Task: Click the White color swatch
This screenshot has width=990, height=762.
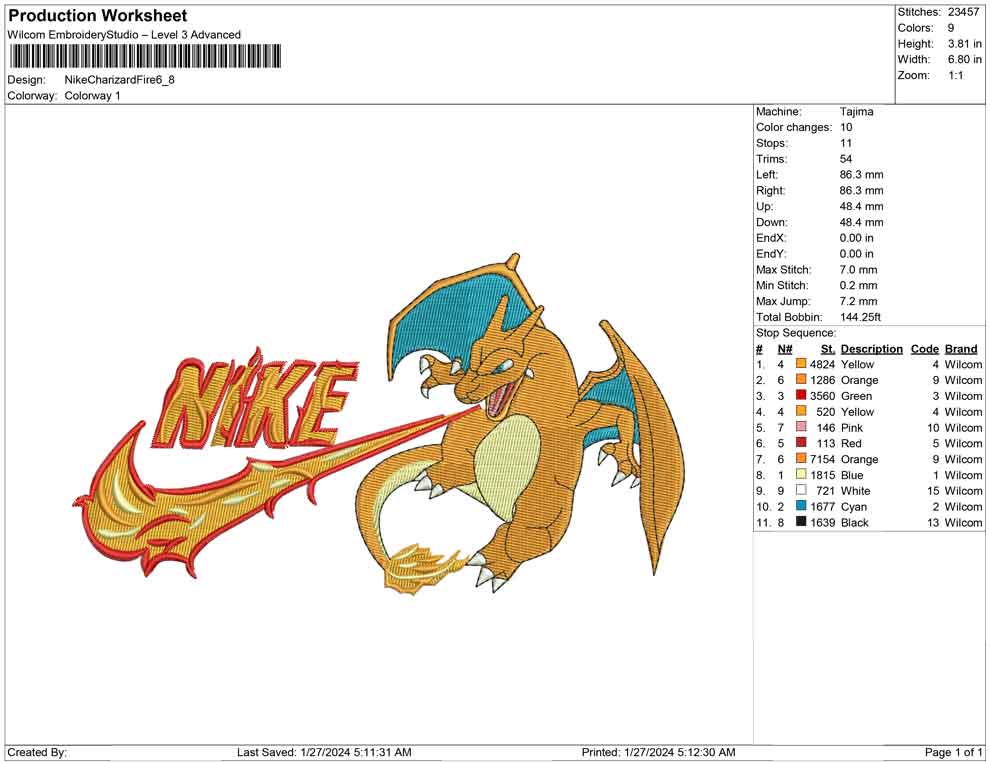Action: 801,490
